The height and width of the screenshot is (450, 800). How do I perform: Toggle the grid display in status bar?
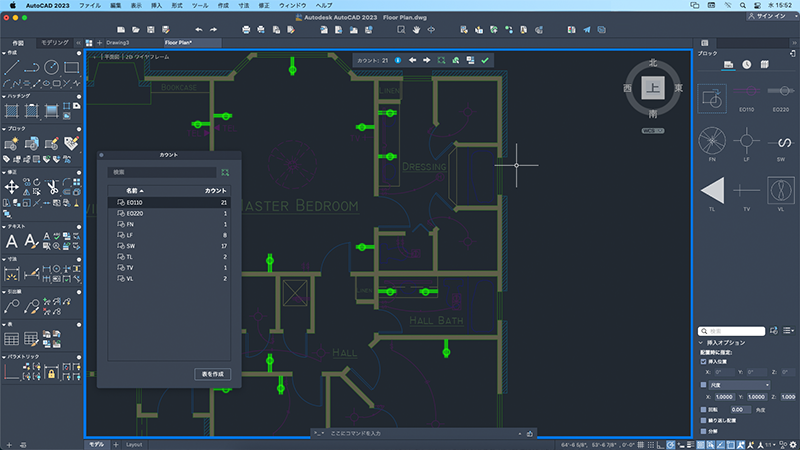click(x=641, y=445)
